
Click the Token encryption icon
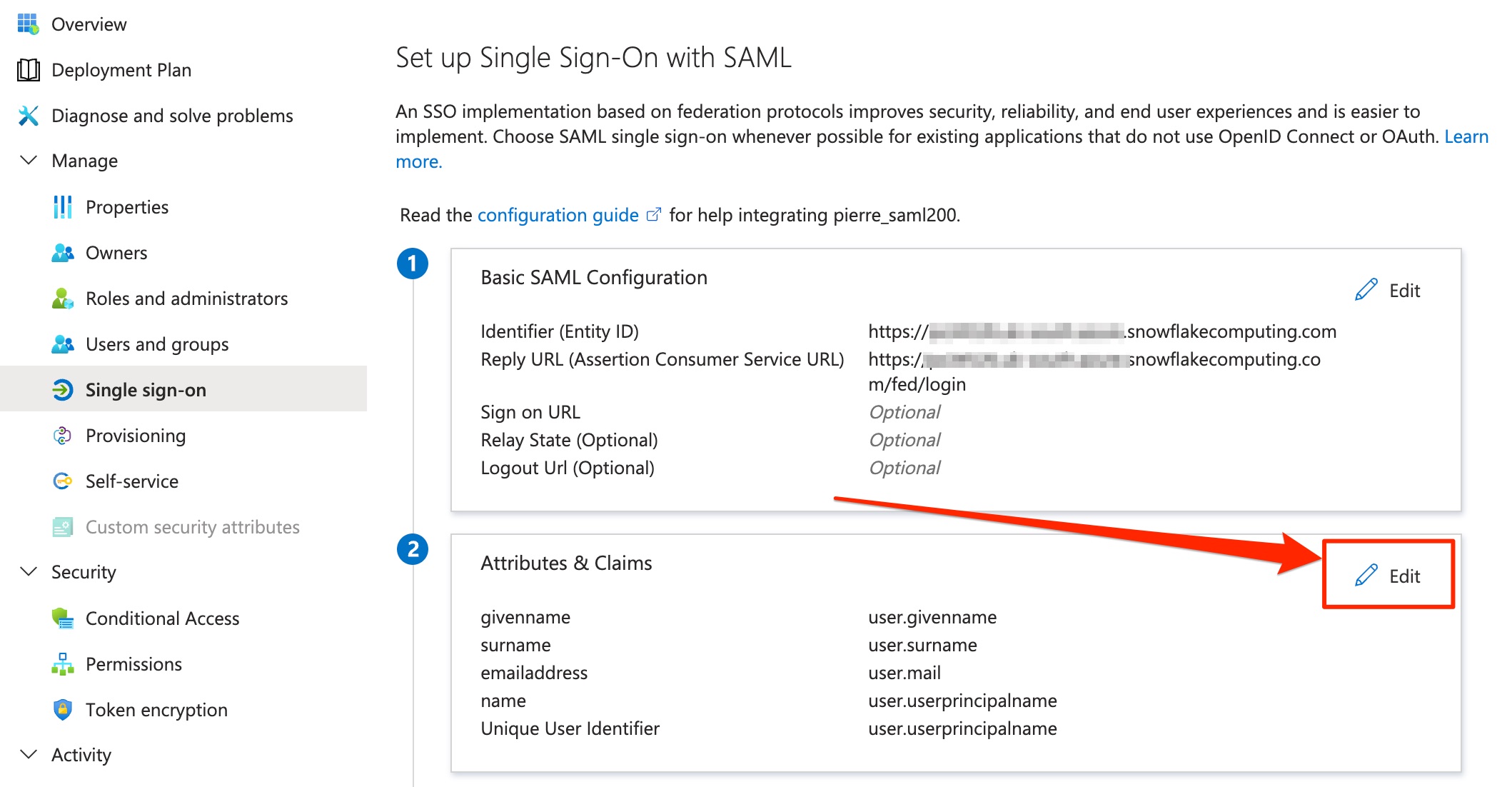click(x=63, y=709)
